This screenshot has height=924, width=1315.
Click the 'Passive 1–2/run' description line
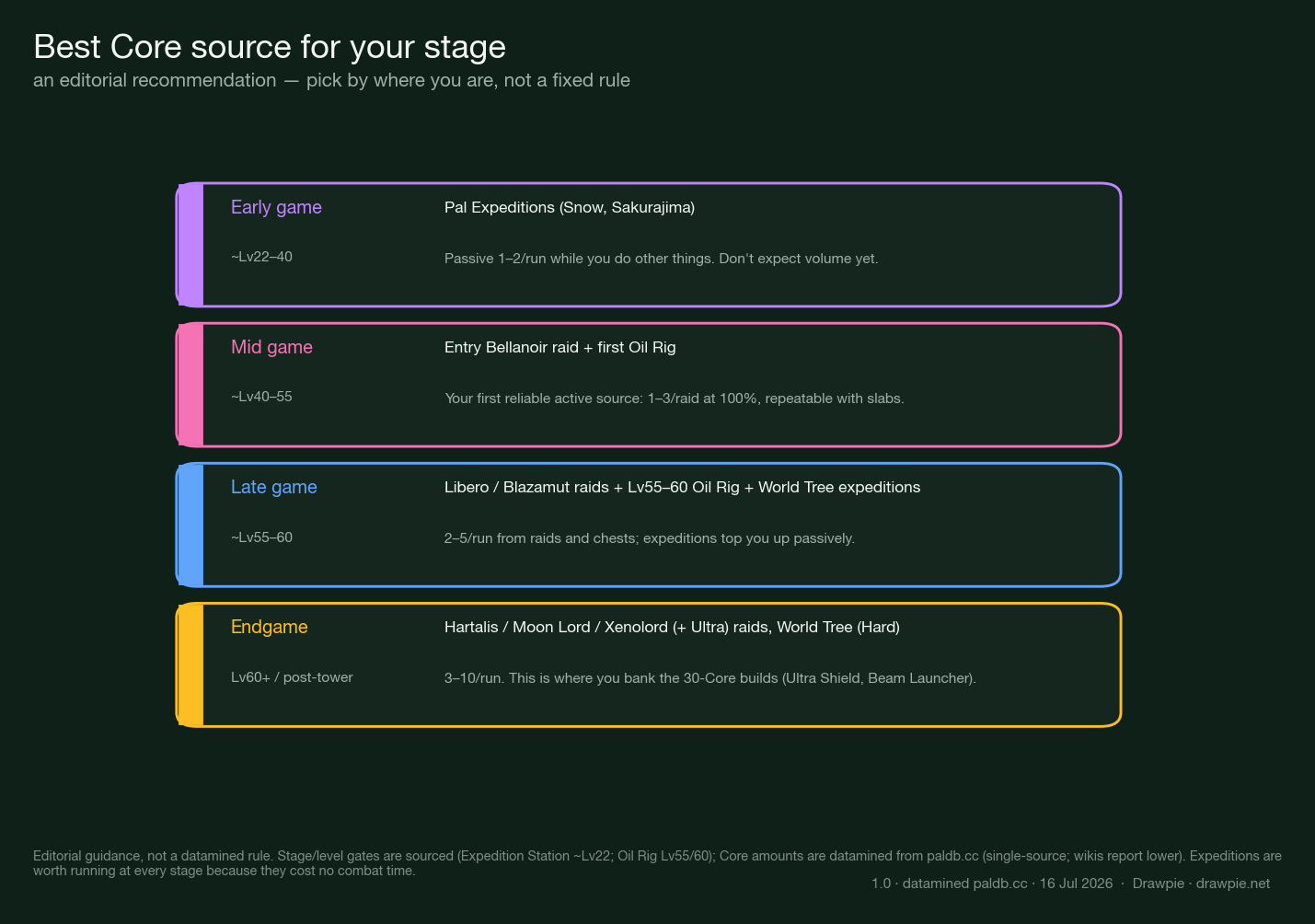pyautogui.click(x=662, y=259)
